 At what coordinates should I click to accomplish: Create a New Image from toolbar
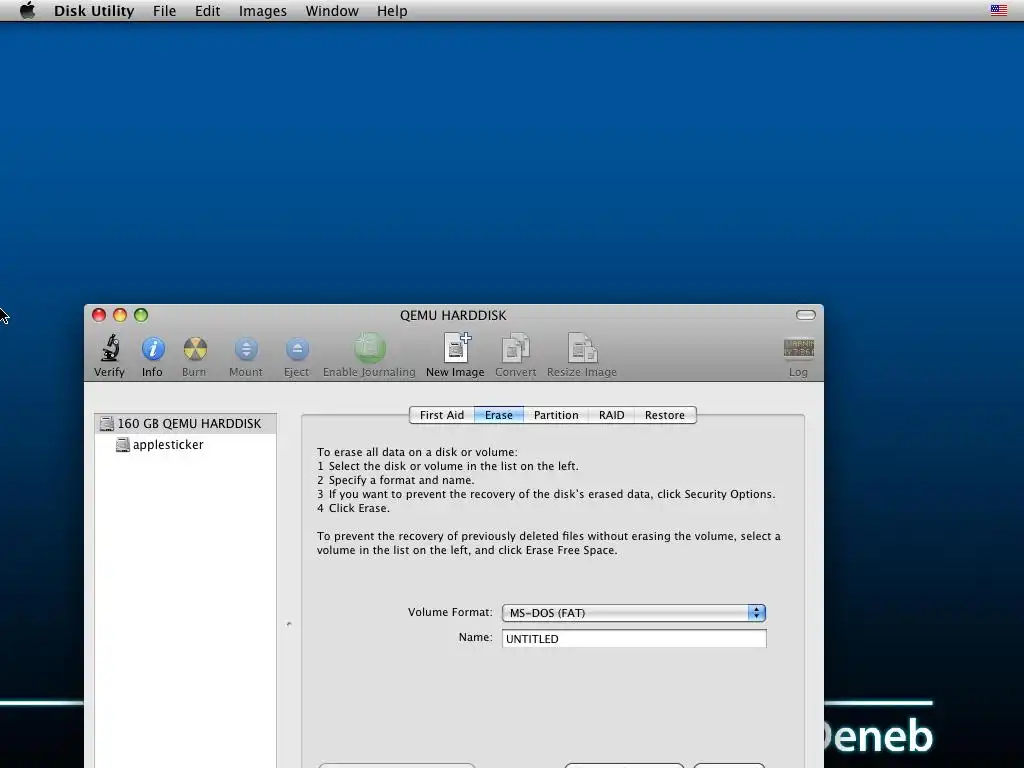[456, 347]
